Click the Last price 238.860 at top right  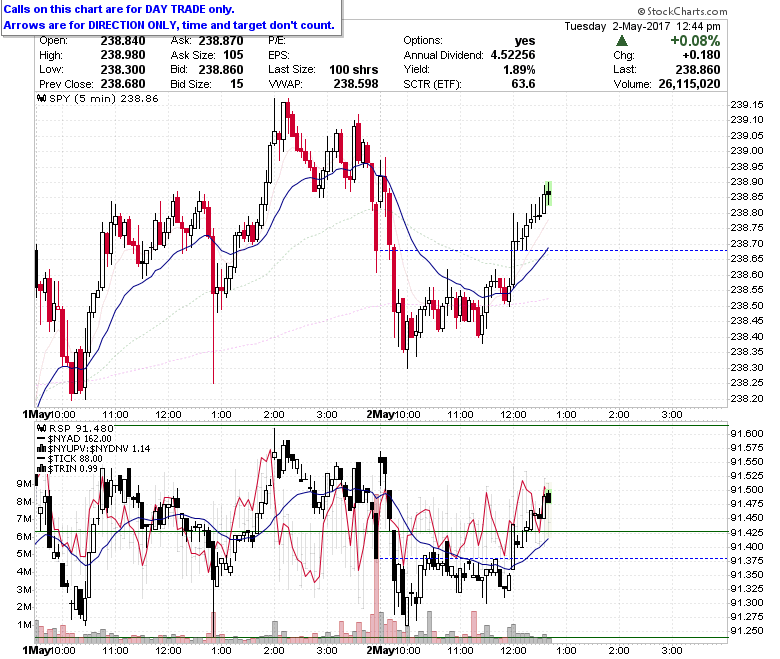[x=698, y=70]
